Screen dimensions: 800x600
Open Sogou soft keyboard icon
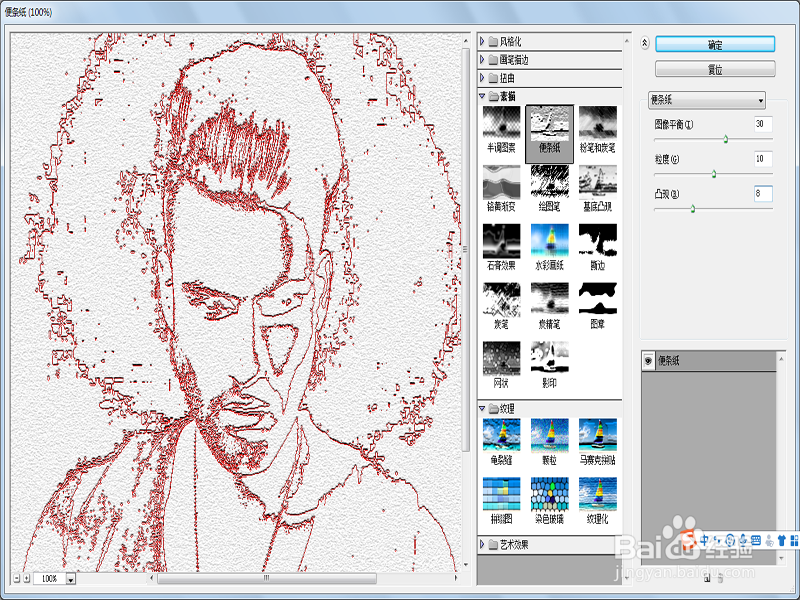pos(756,540)
